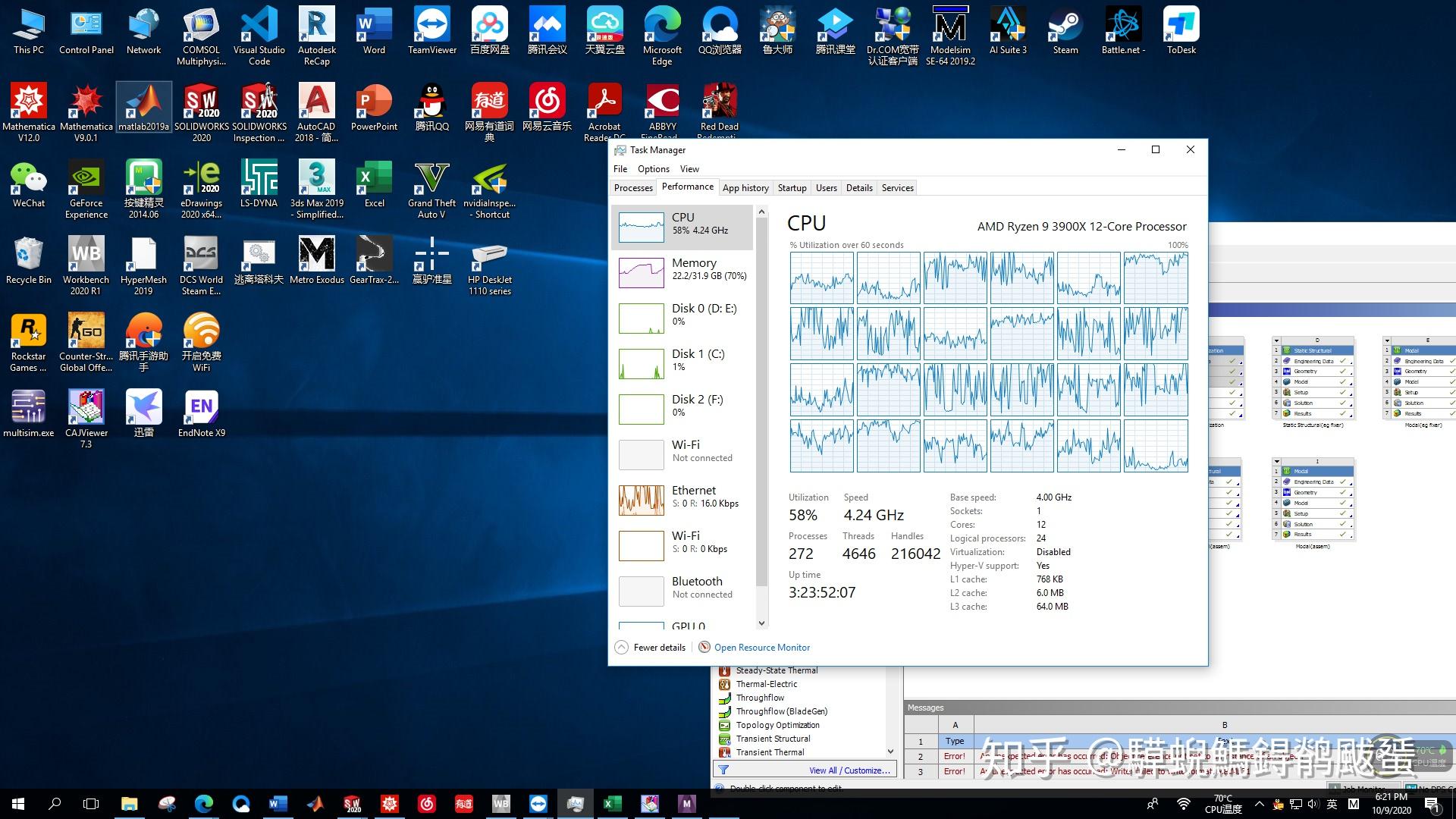Select Disk 0 (D: E:) performance item
Viewport: 1456px width, 819px height.
coord(682,318)
